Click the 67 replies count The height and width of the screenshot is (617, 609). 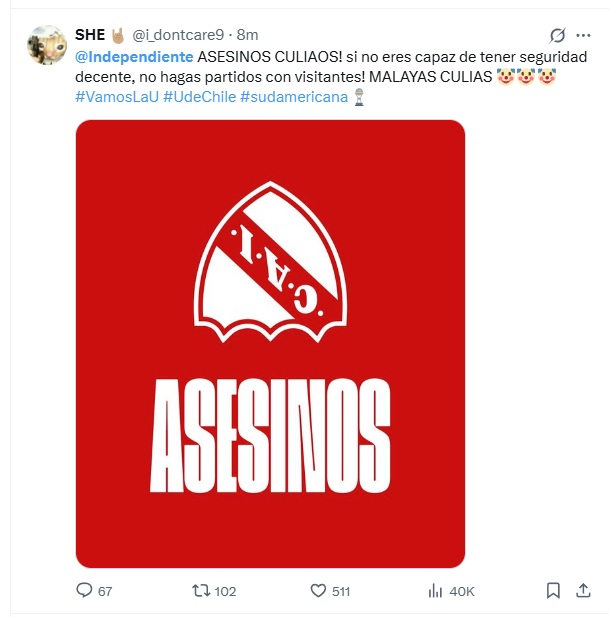[x=105, y=591]
